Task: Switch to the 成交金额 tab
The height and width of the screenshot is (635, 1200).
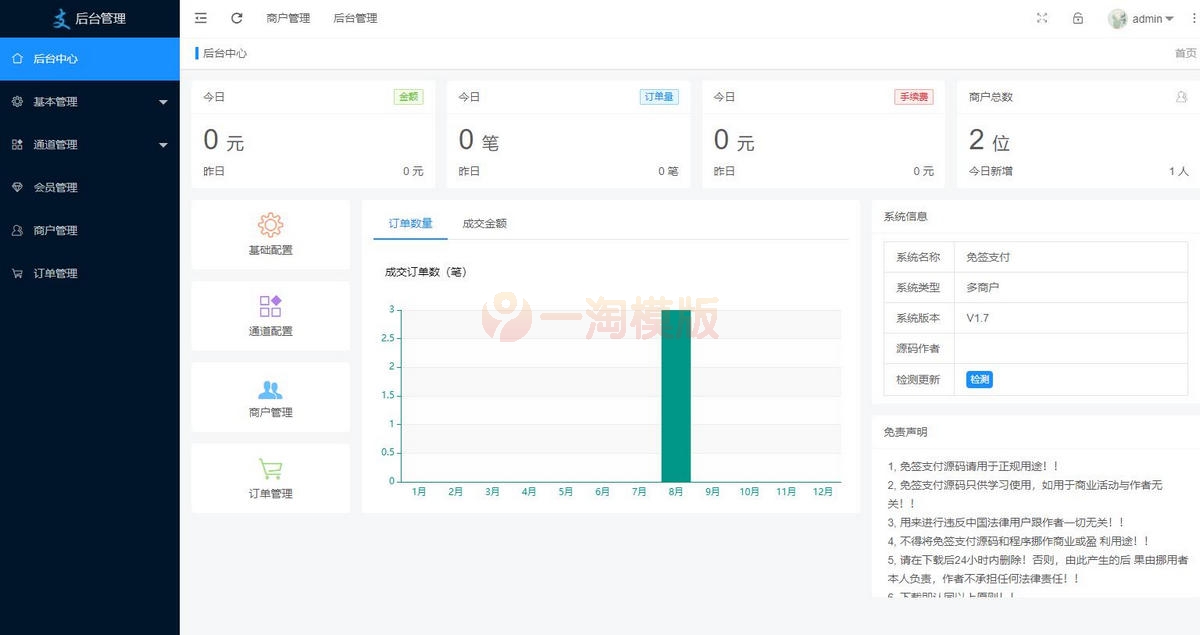Action: tap(485, 222)
